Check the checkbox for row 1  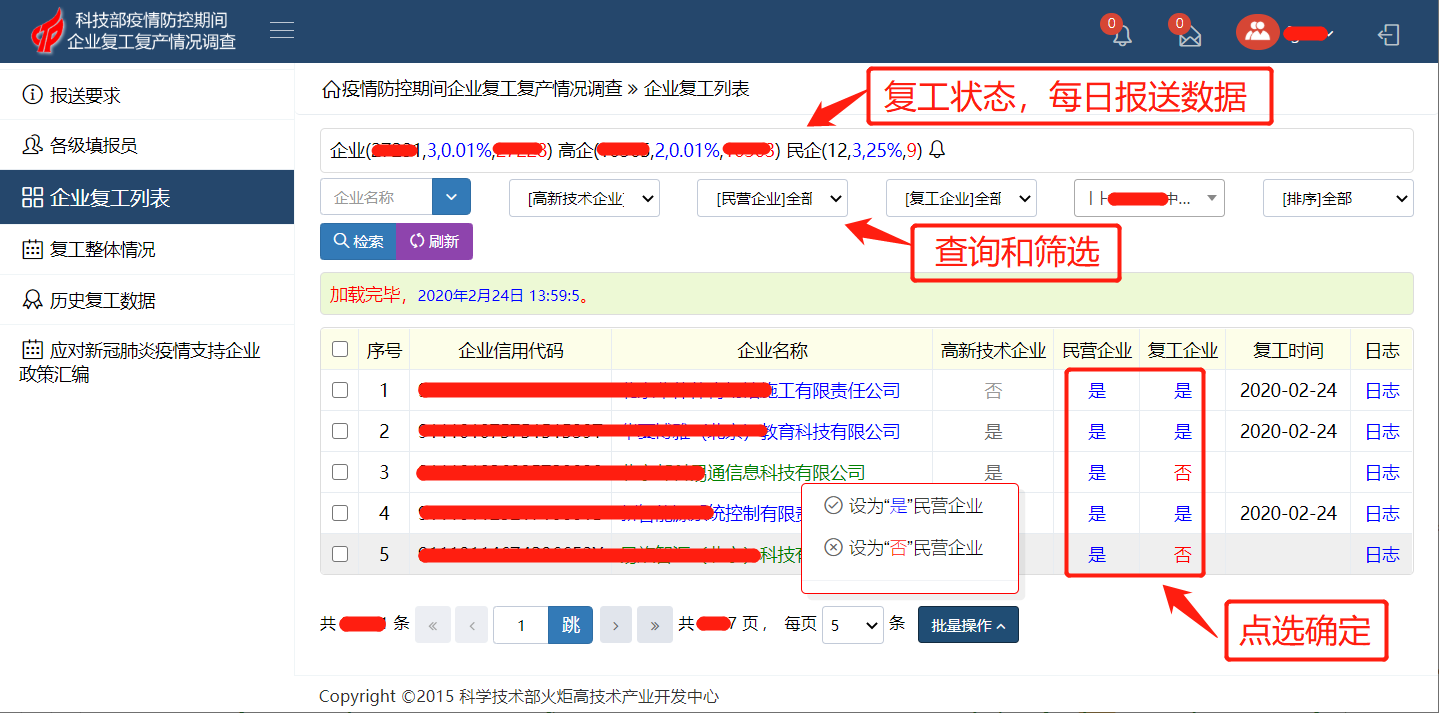340,390
